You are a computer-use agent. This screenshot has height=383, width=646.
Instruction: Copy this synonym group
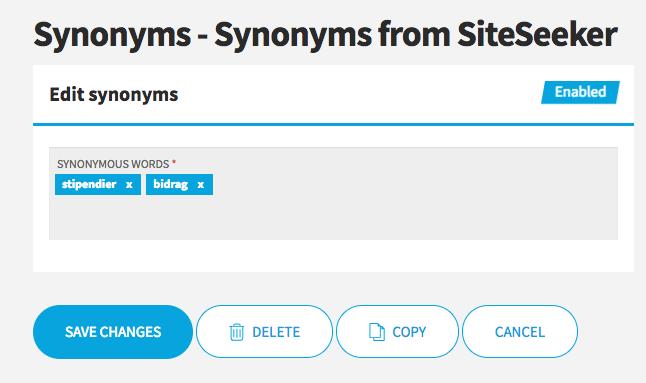(398, 332)
